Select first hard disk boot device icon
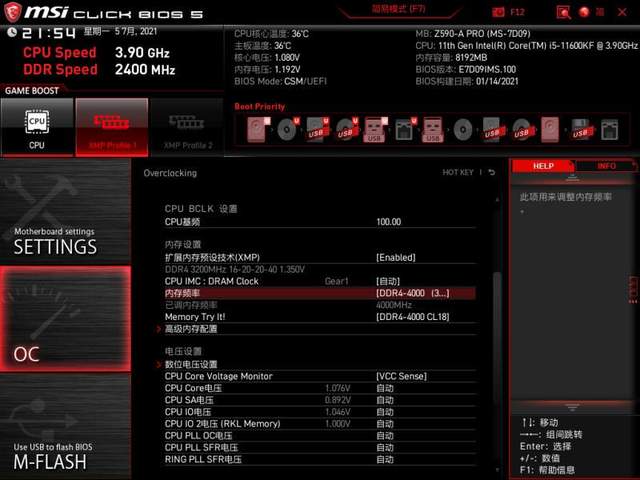640x480 pixels. [x=258, y=130]
